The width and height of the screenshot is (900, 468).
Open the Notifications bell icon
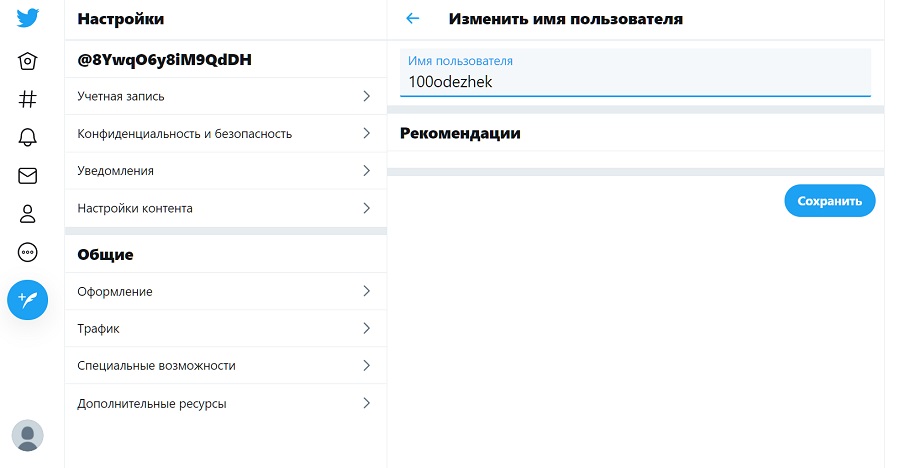28,137
